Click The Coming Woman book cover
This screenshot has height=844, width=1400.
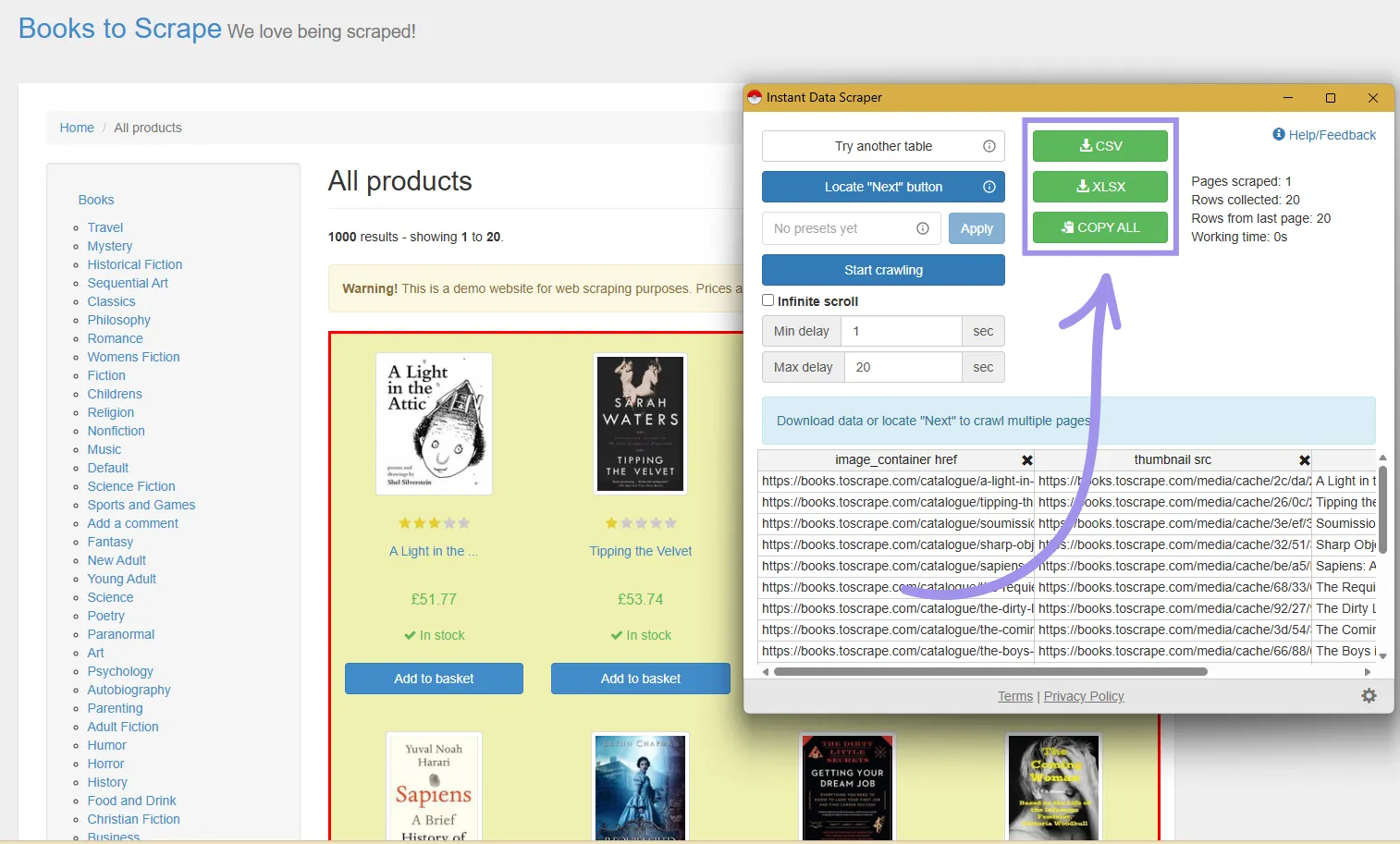(1053, 788)
